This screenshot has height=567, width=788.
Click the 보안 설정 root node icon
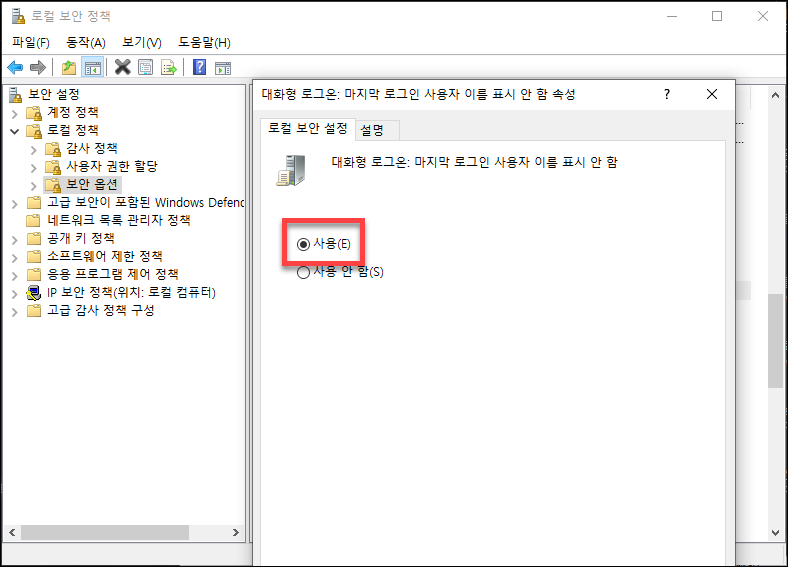pos(16,94)
